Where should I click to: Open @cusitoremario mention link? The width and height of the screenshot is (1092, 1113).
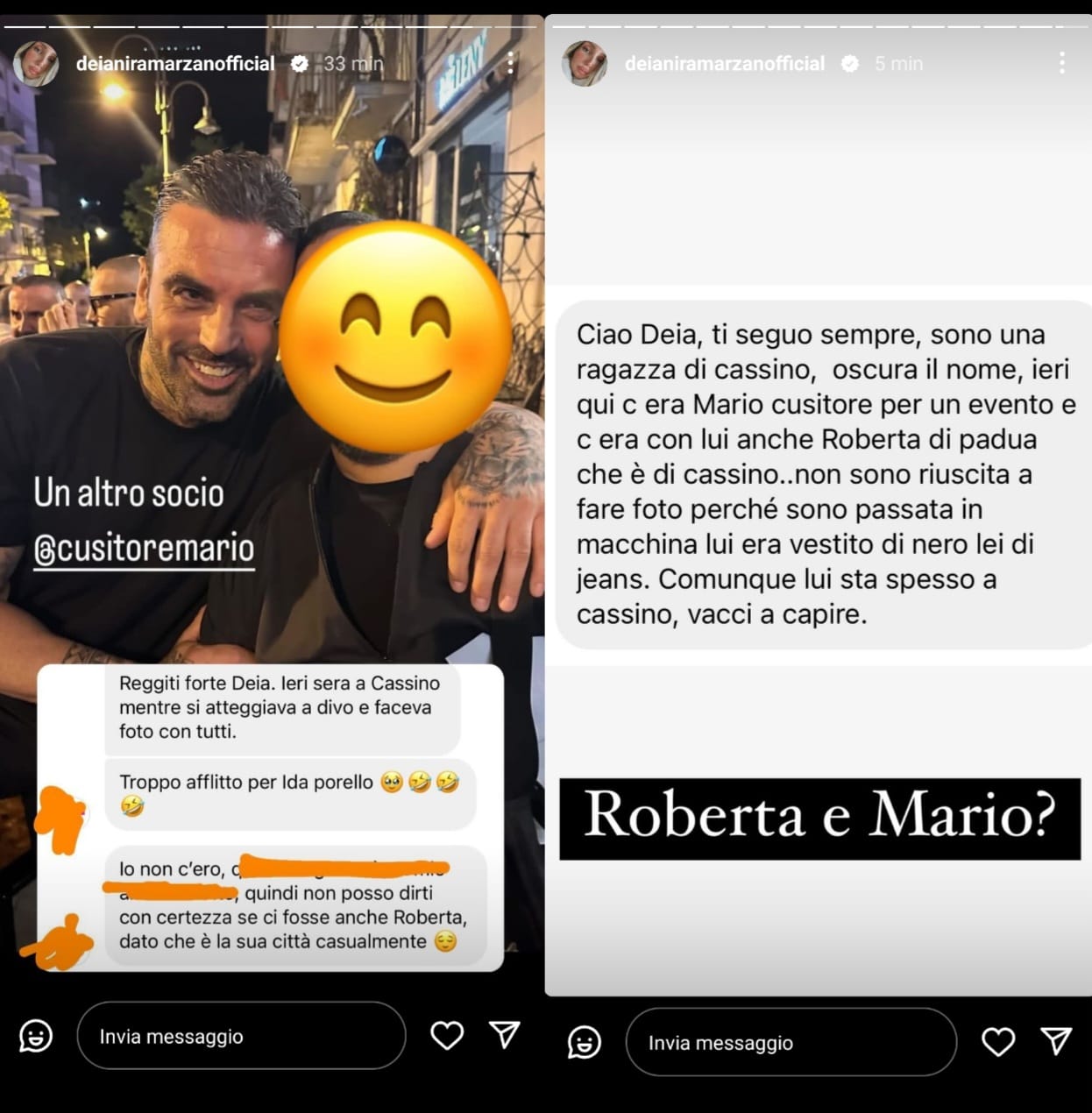(144, 549)
